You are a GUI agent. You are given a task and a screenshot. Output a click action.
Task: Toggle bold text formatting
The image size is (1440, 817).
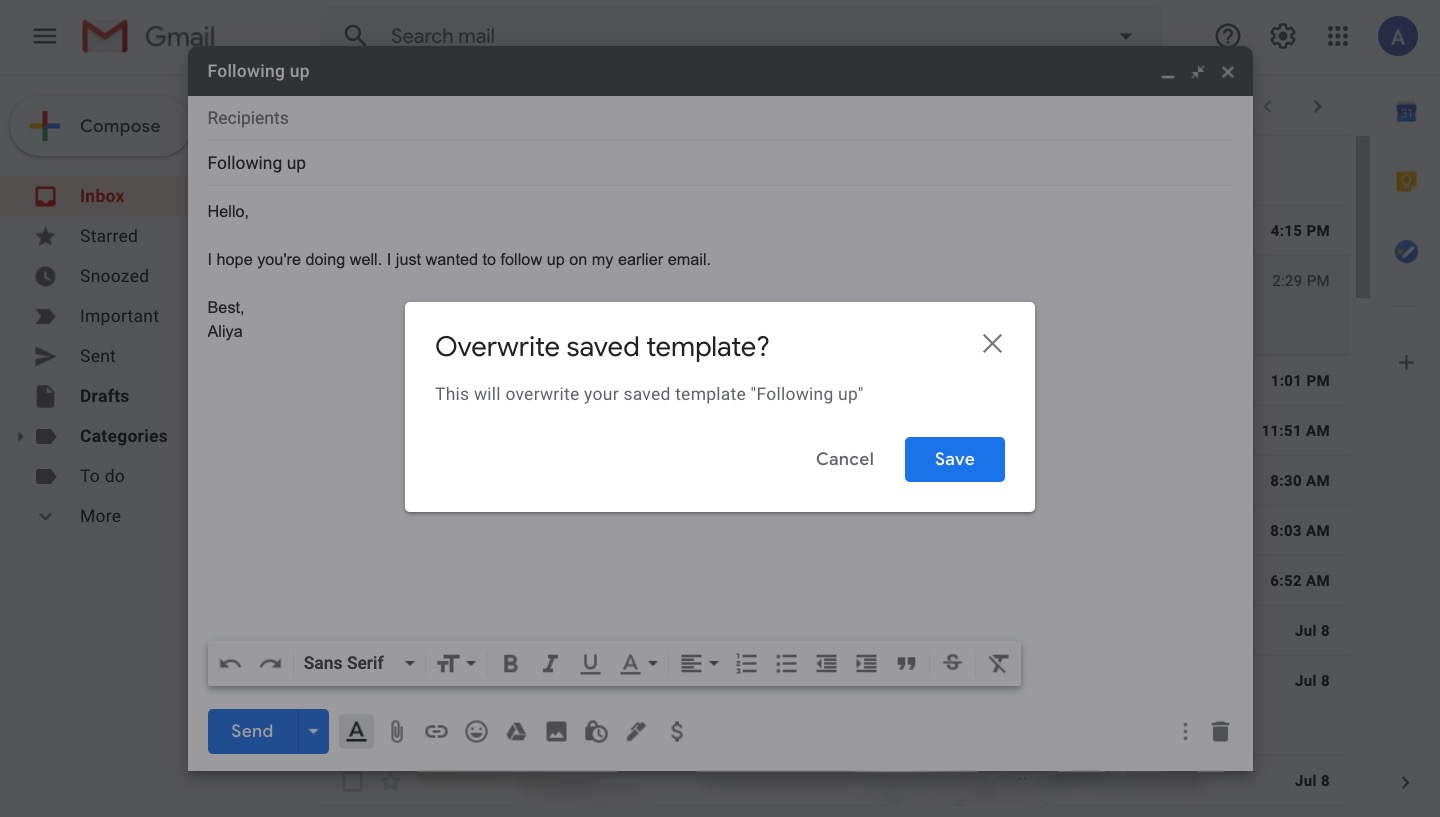click(510, 664)
